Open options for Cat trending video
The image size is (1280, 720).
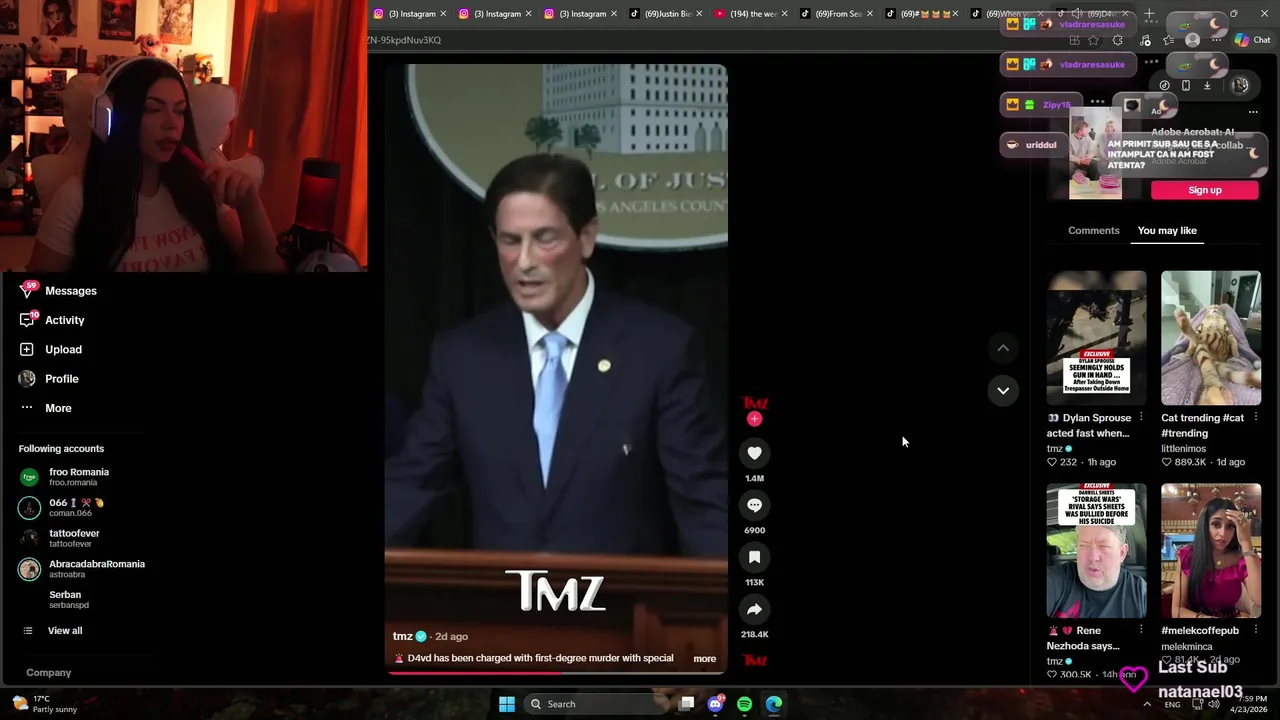click(x=1255, y=418)
